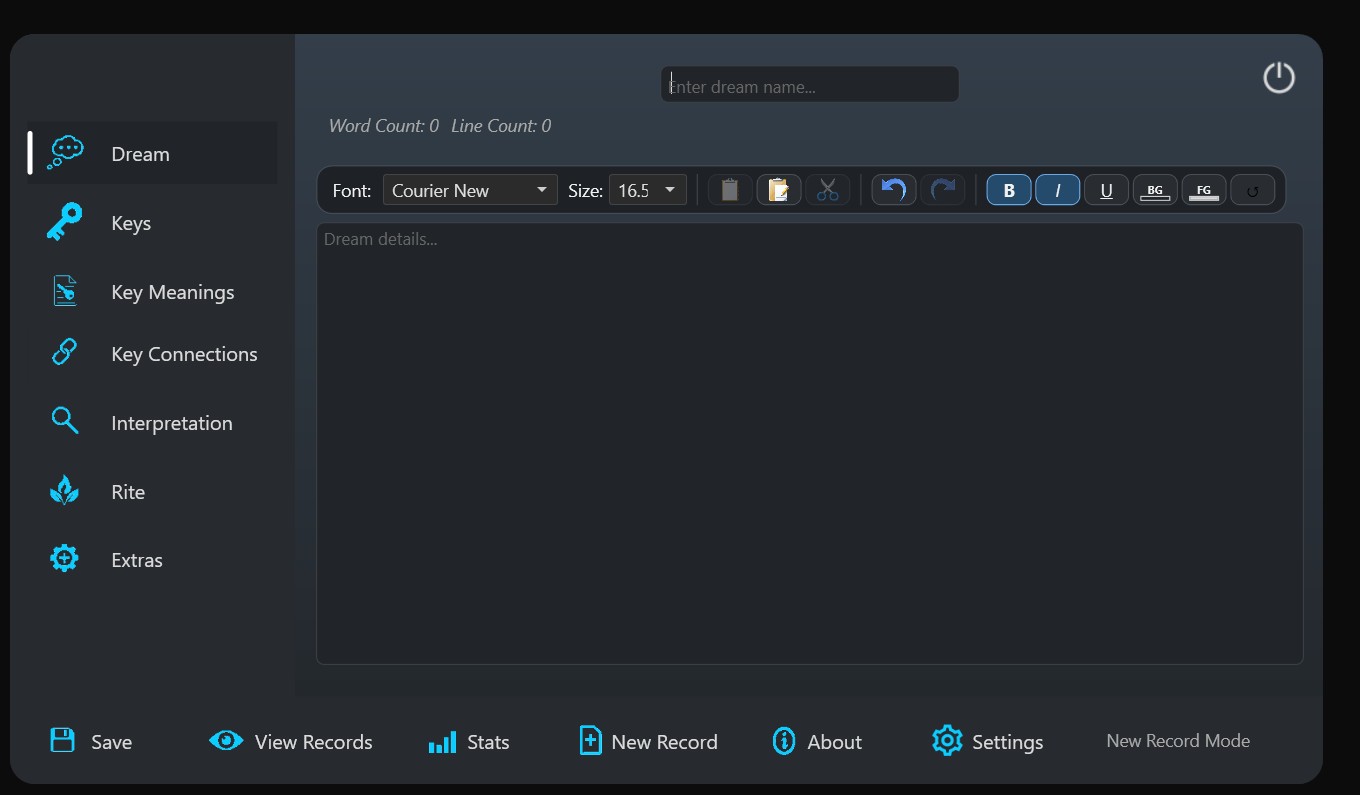Click the Key Meanings document icon
The height and width of the screenshot is (795, 1360).
point(65,291)
